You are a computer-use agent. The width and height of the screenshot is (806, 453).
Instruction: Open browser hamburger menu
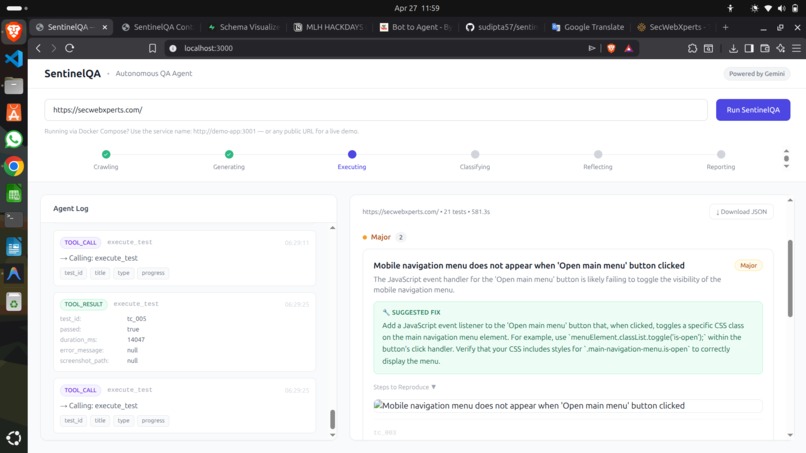[796, 48]
